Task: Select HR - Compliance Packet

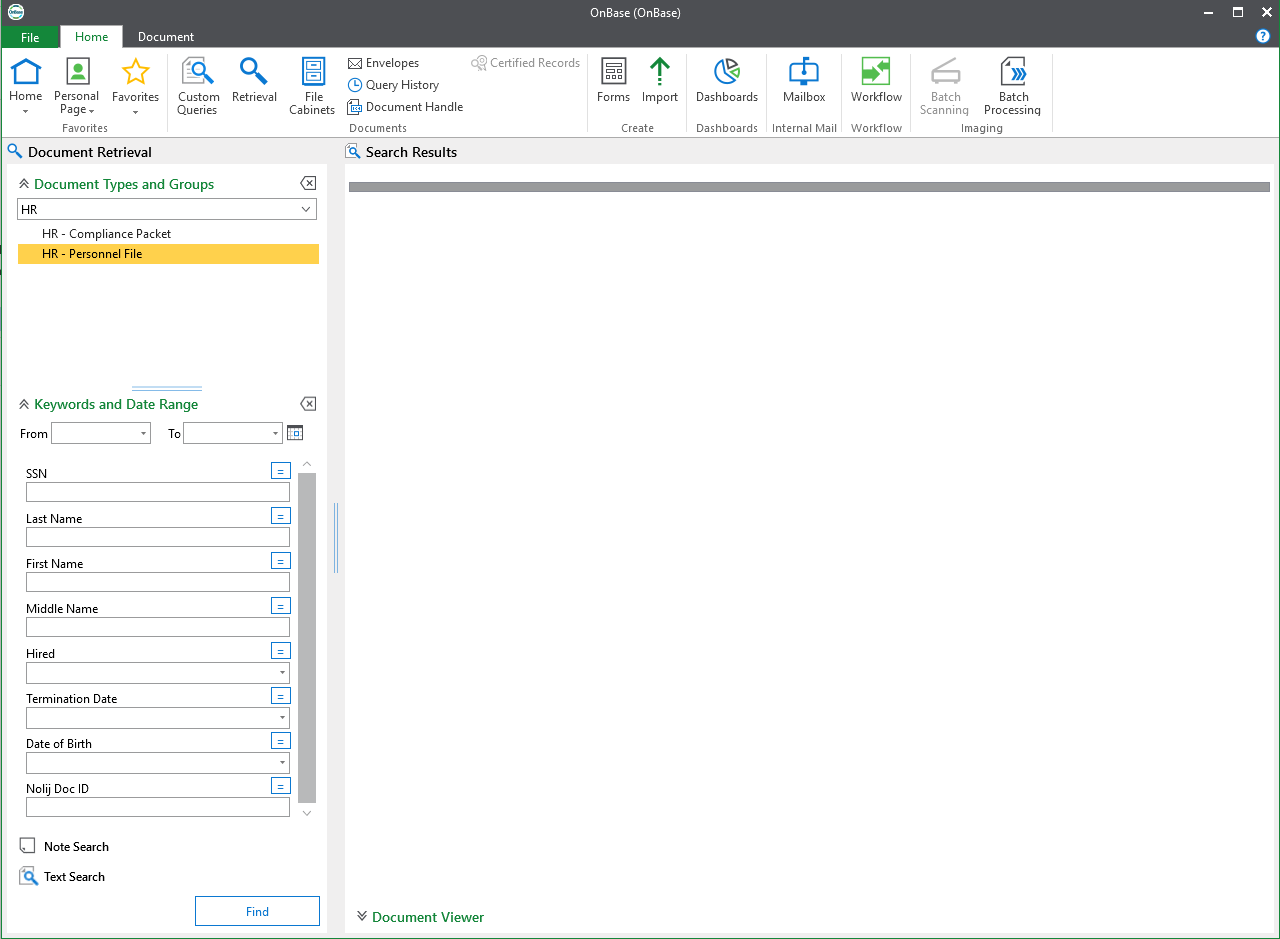Action: coord(168,233)
